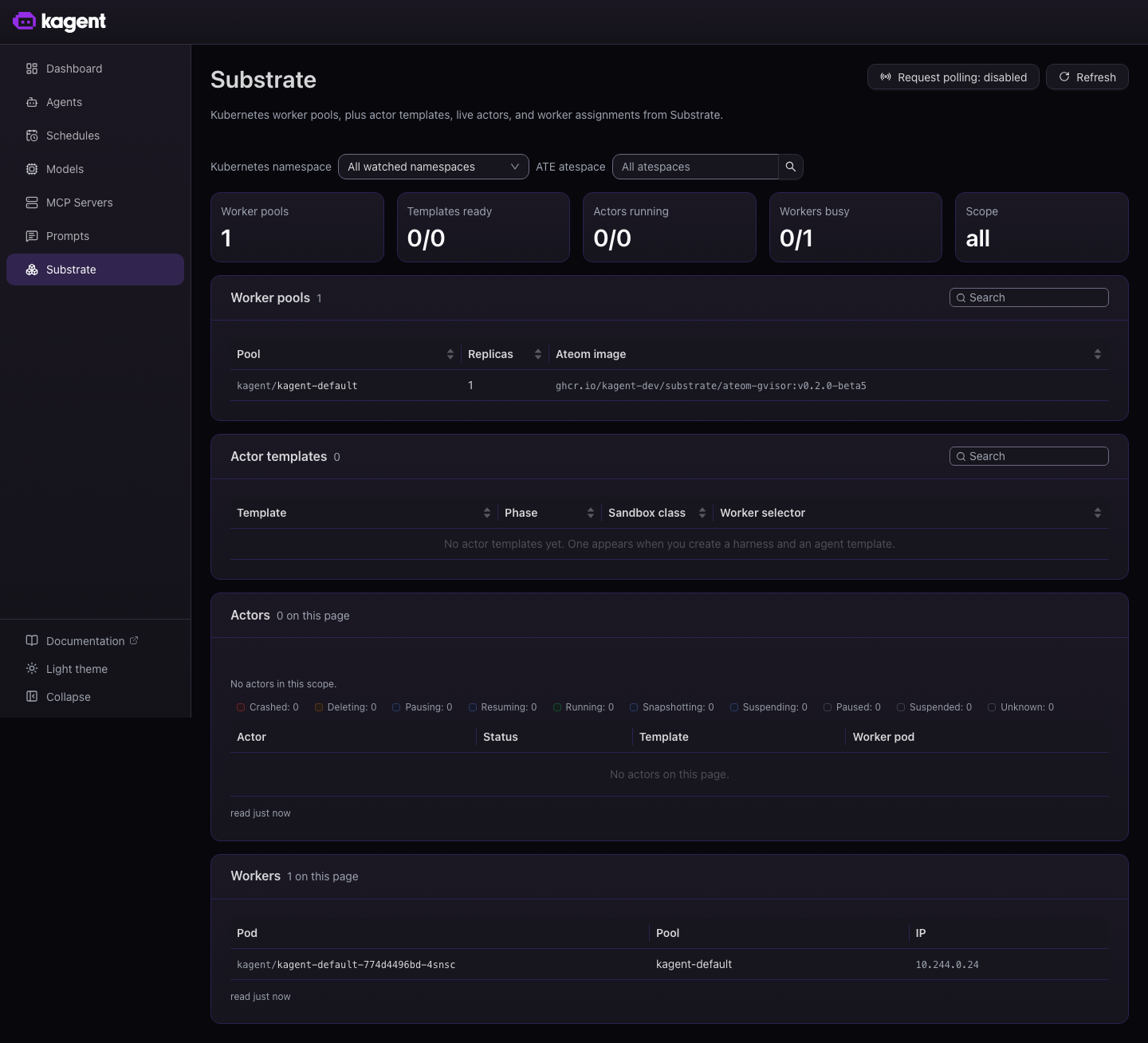This screenshot has width=1148, height=1043.
Task: Click the Replicas value 1 in the pool row
Action: [470, 385]
